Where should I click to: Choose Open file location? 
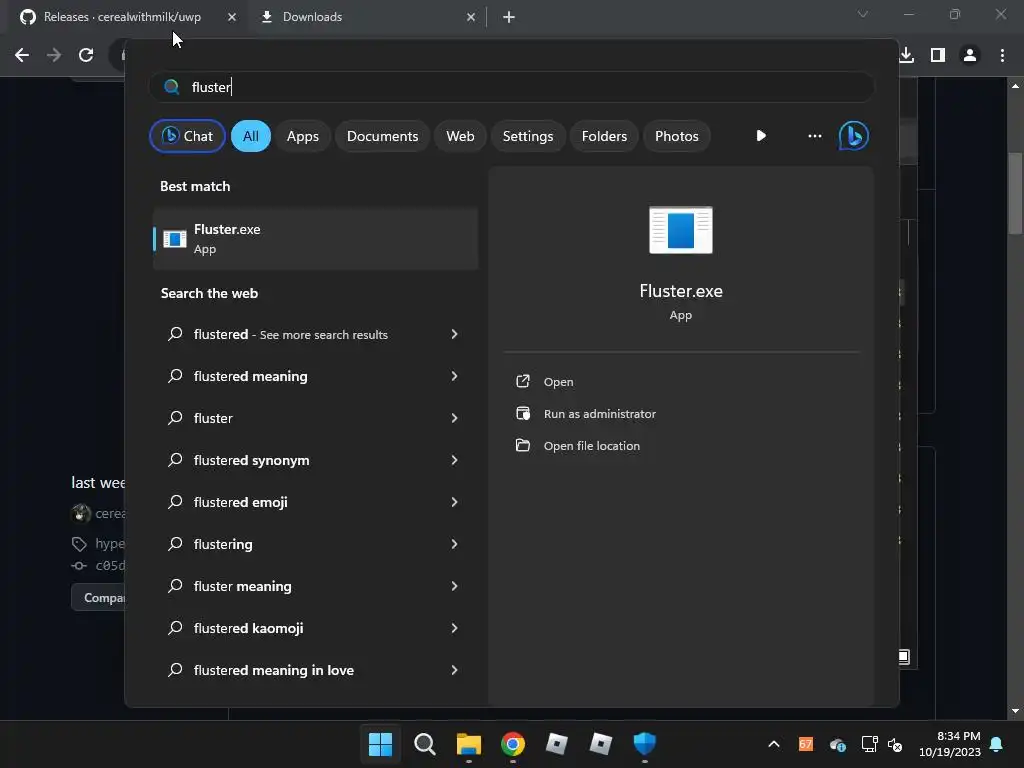(x=592, y=446)
